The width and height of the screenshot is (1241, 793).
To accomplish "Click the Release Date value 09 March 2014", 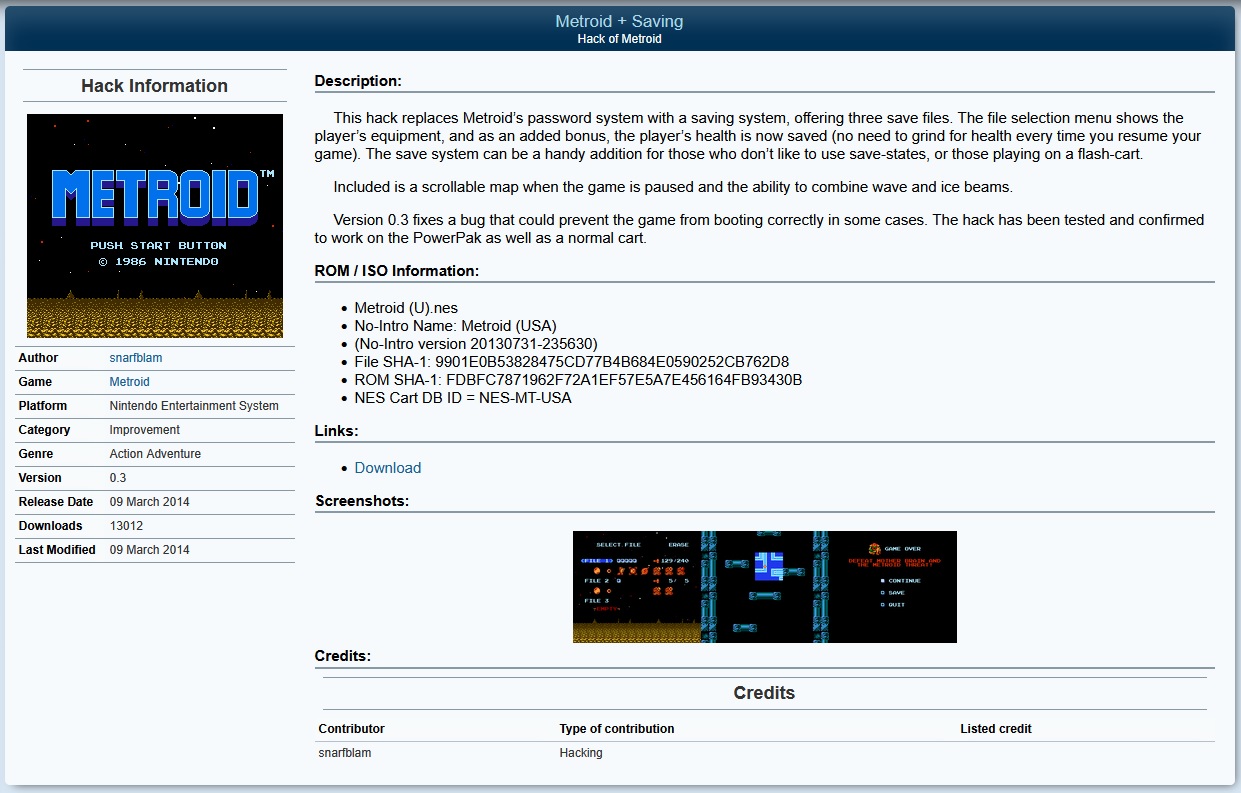I will tap(150, 502).
